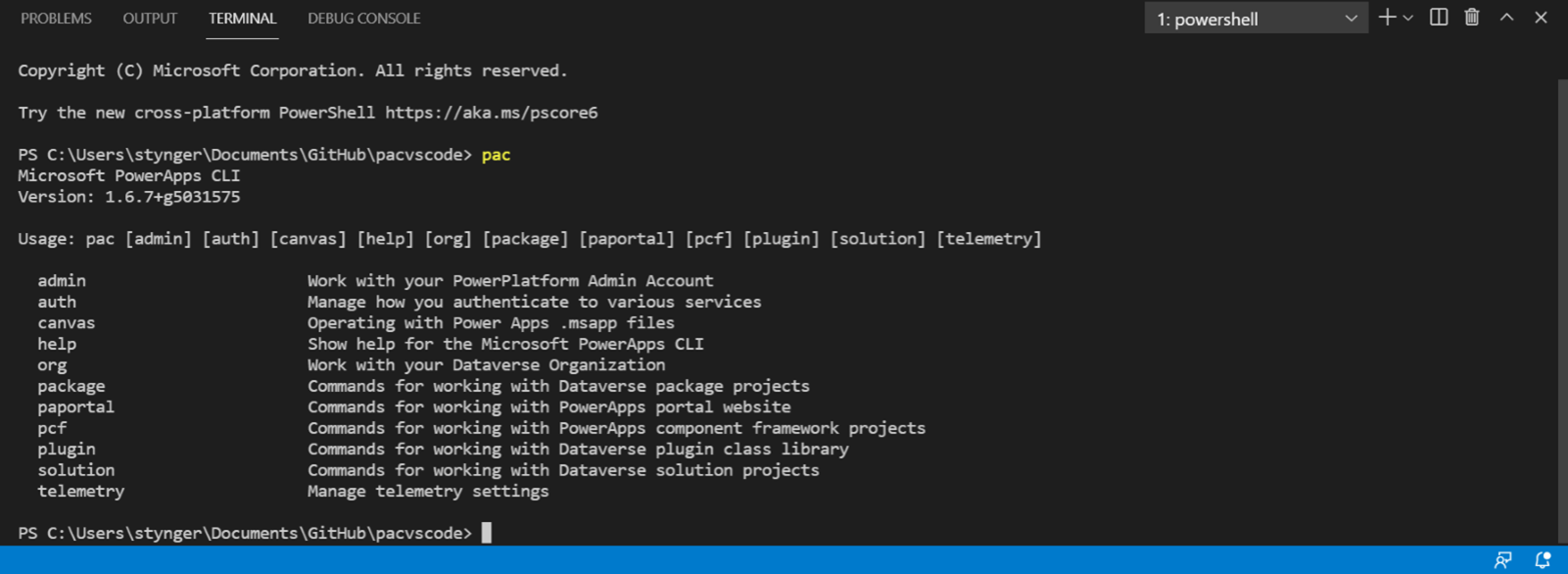Switch to the PROBLEMS tab
1568x574 pixels.
[x=56, y=19]
